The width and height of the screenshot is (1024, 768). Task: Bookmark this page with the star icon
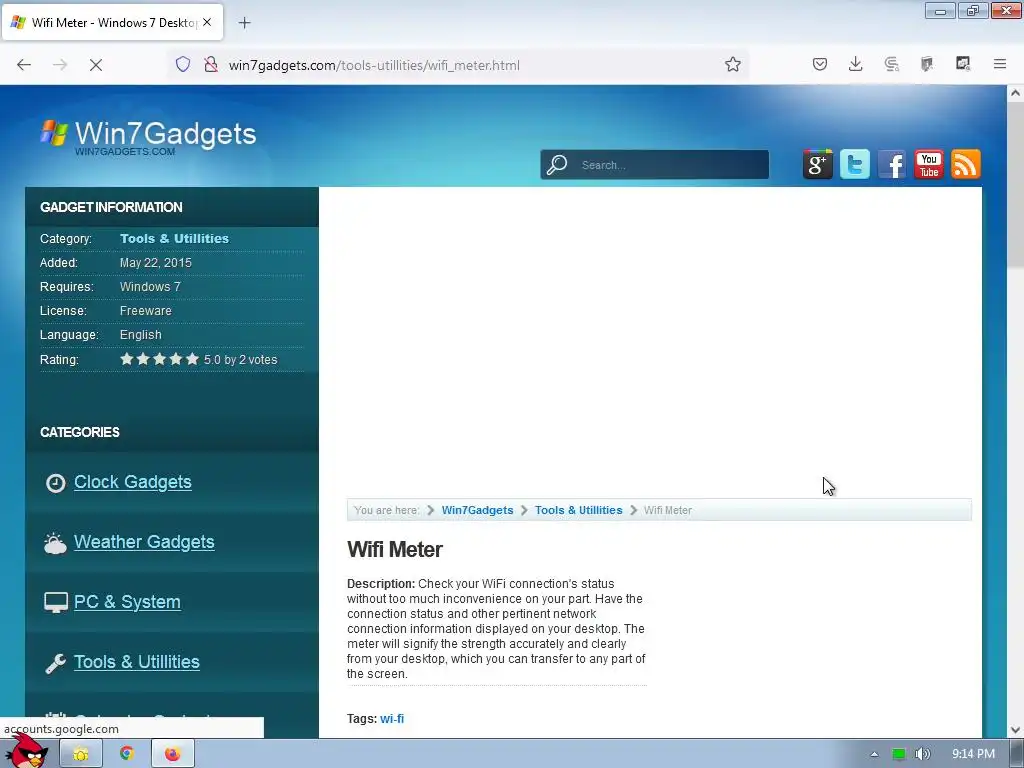[733, 64]
